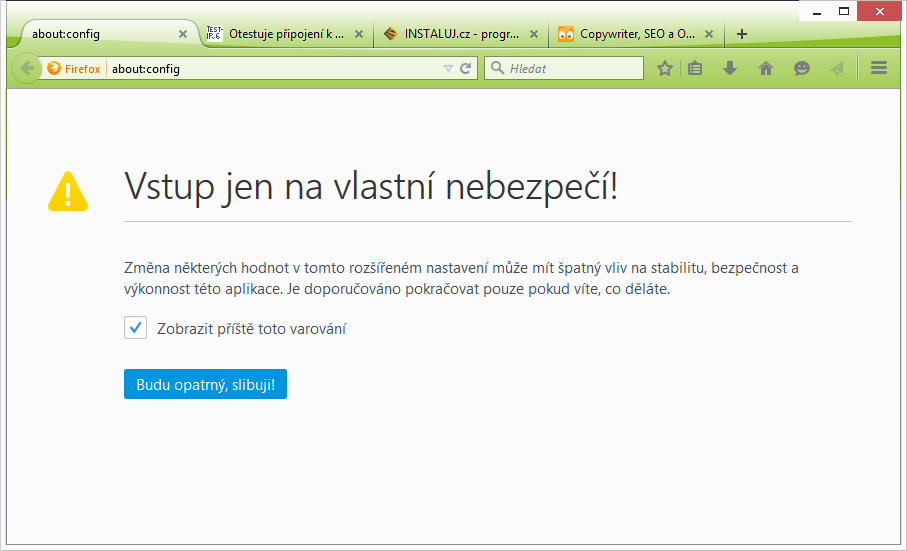This screenshot has height=551, width=907.
Task: Click the Vstup jen na vlastní nebezpečí heading
Action: point(371,187)
